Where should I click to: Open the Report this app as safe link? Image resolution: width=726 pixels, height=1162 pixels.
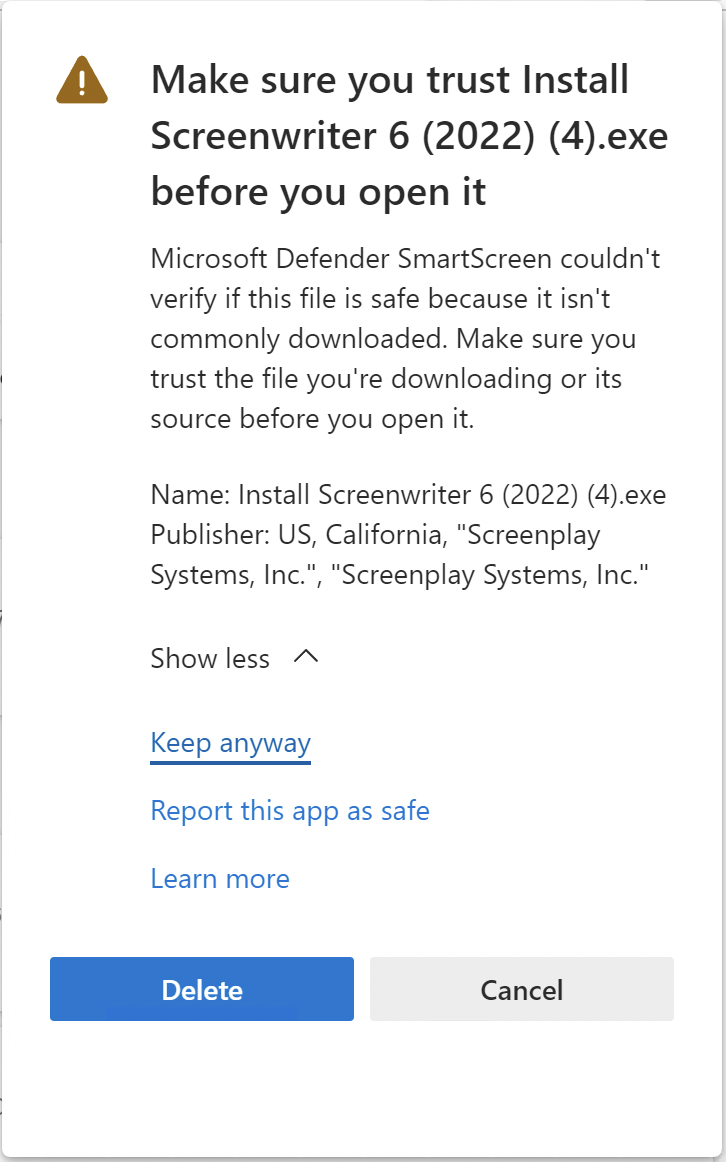pyautogui.click(x=290, y=810)
